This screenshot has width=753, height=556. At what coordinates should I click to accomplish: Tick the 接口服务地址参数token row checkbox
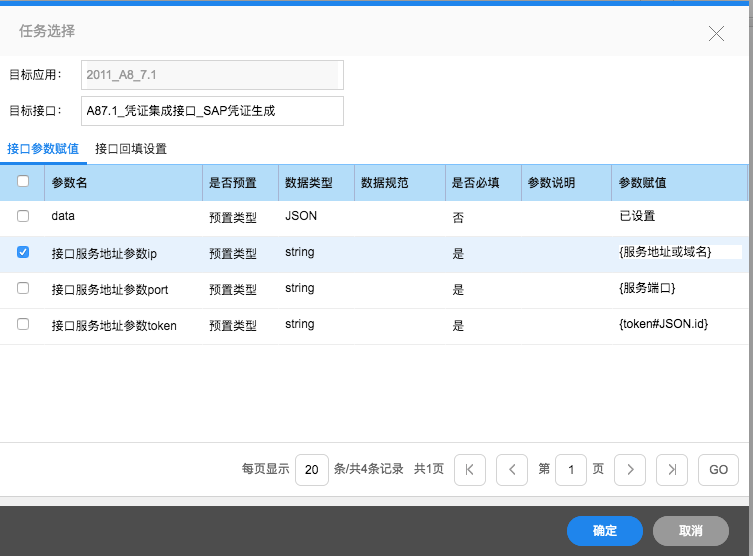(23, 324)
